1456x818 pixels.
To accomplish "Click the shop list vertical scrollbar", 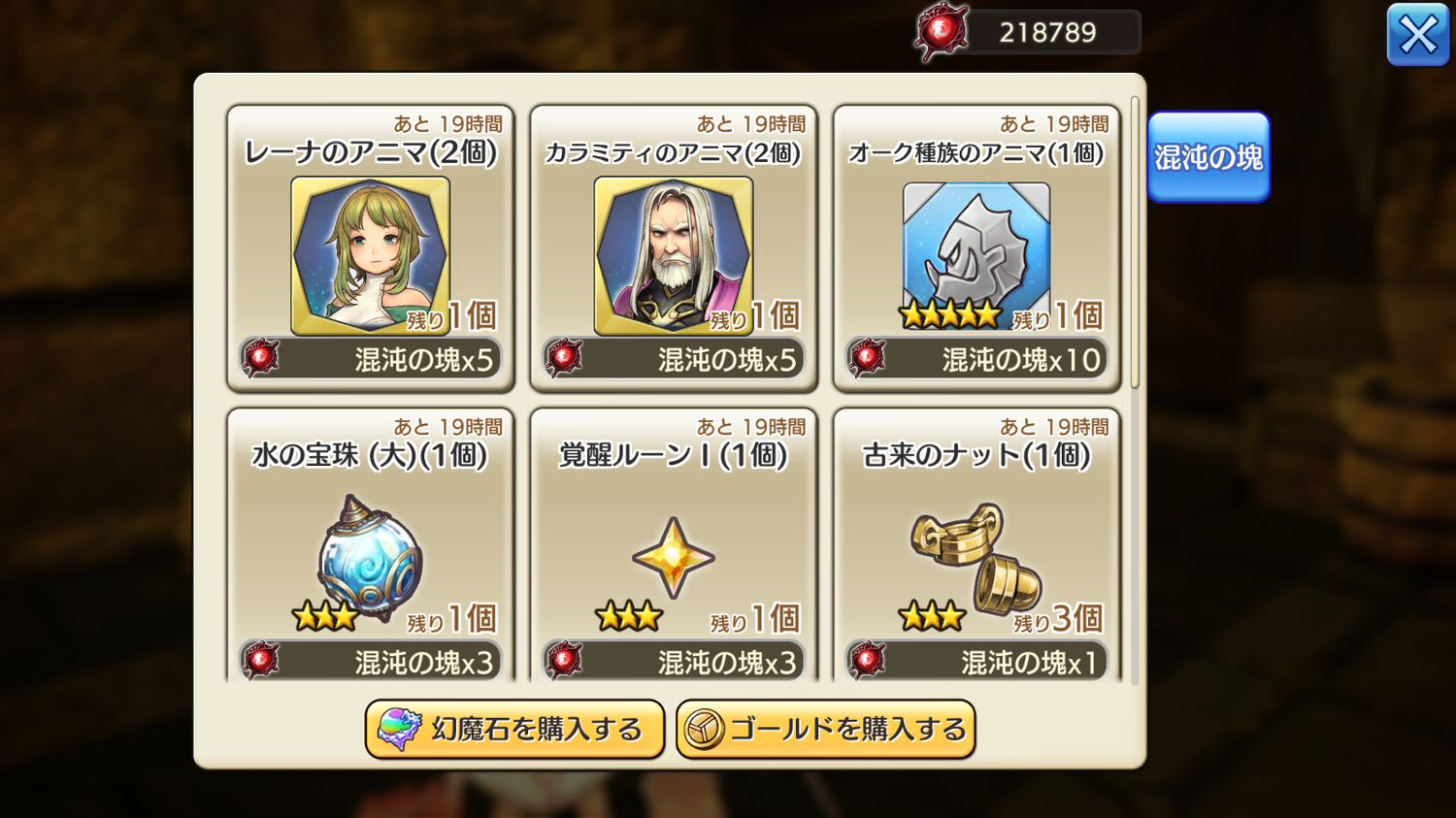I will pyautogui.click(x=1135, y=243).
